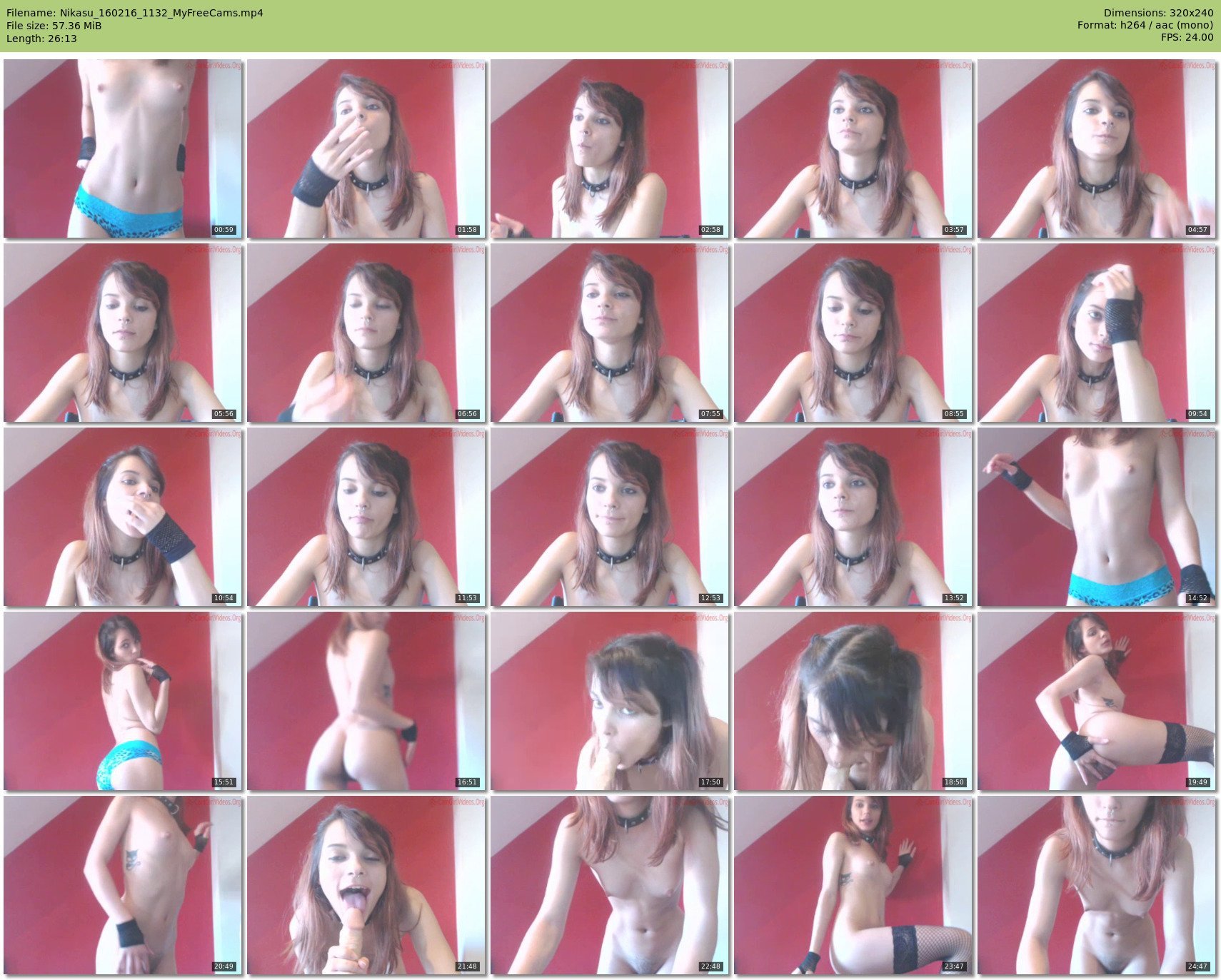Choose the thumbnail stamped 04:57
1221x980 pixels.
(x=1097, y=148)
